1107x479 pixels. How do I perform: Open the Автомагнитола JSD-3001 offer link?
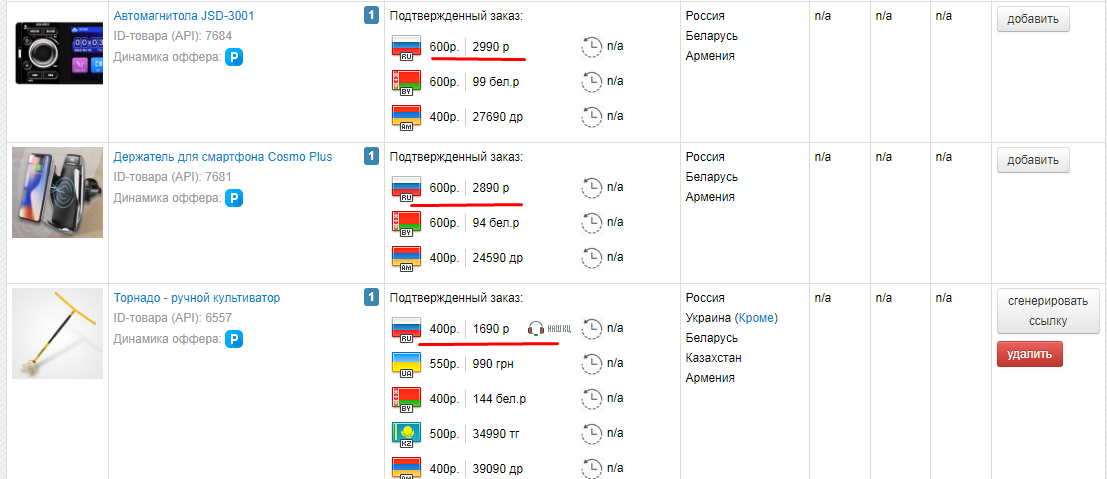[x=184, y=16]
